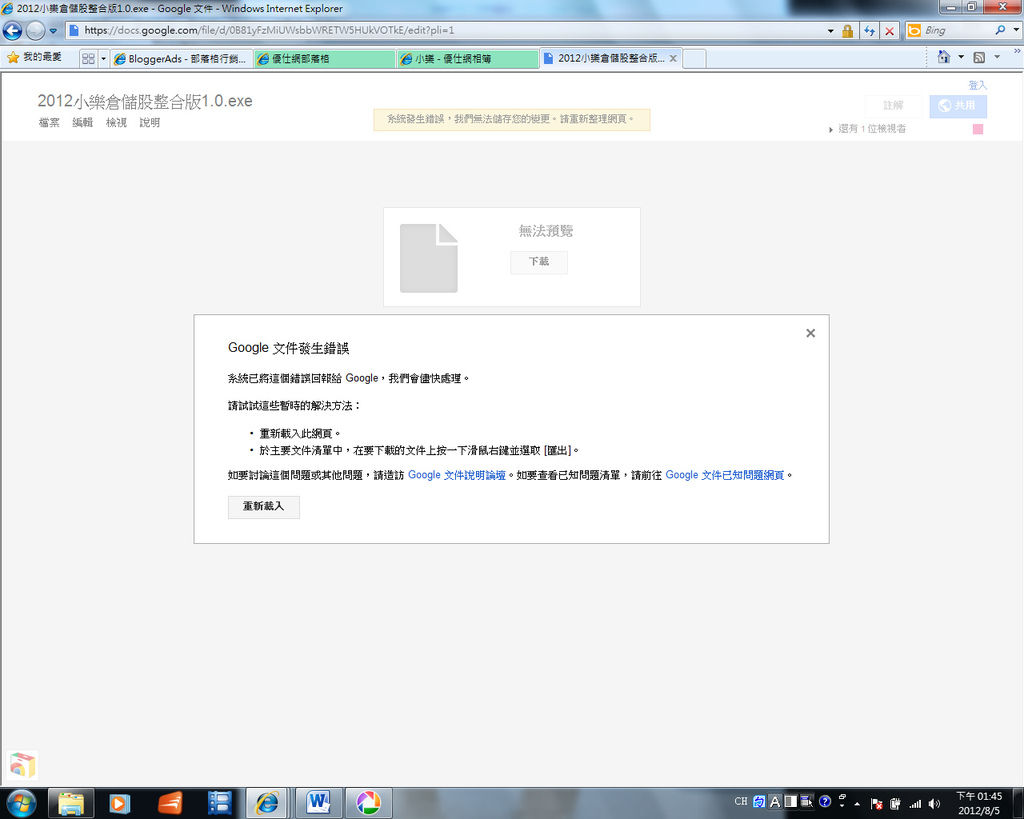Open 我的最愛 favorites star button
Image resolution: width=1024 pixels, height=819 pixels.
coord(34,57)
